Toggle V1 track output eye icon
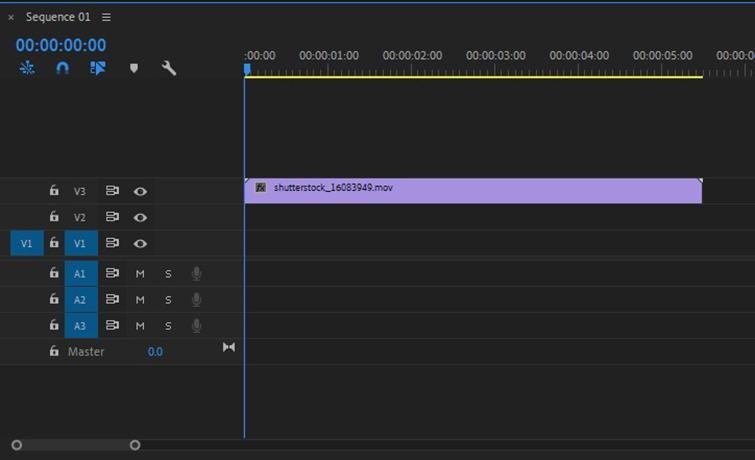Screen dimensions: 755x460 140,243
